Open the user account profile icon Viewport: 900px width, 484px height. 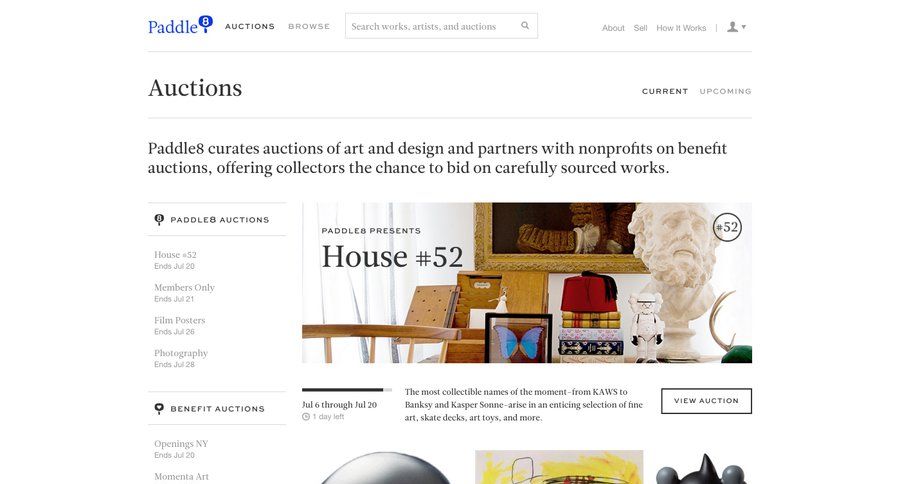click(732, 27)
